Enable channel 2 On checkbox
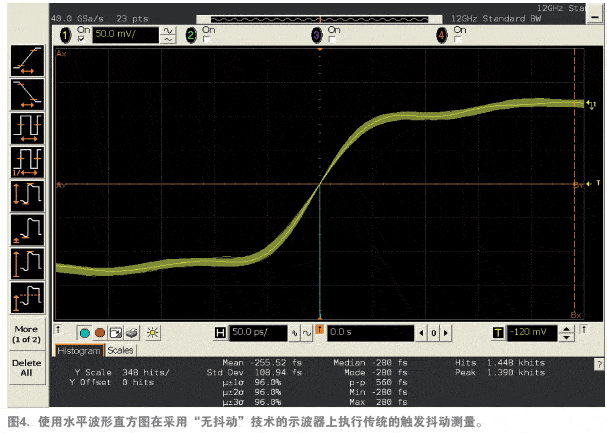The height and width of the screenshot is (433, 607). pyautogui.click(x=207, y=40)
